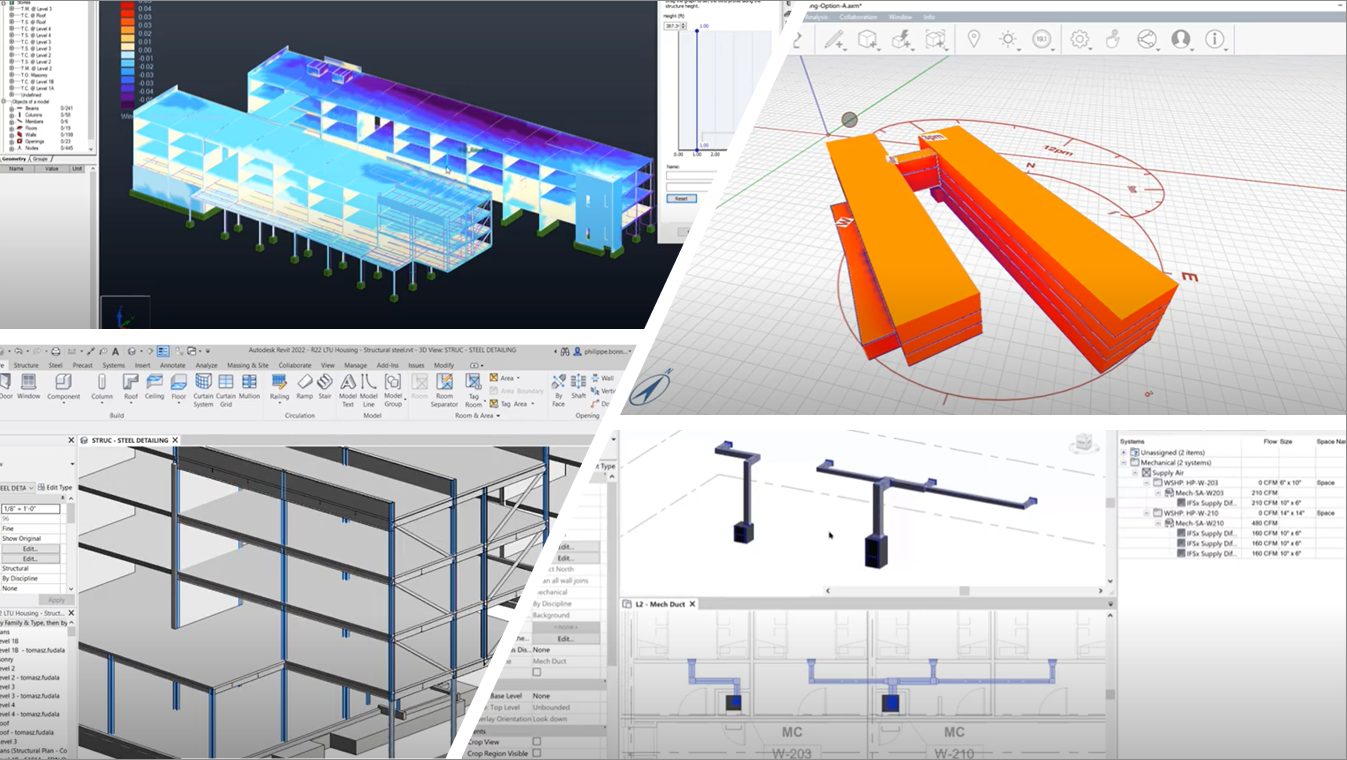The width and height of the screenshot is (1347, 760).
Task: Switch to the Annotate ribbon tab
Action: 173,366
